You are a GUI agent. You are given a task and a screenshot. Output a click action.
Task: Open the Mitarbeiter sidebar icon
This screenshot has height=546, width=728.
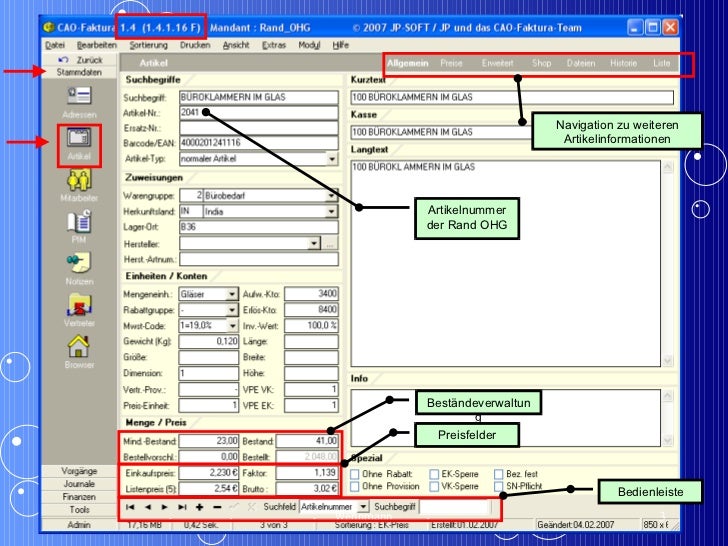[x=79, y=180]
